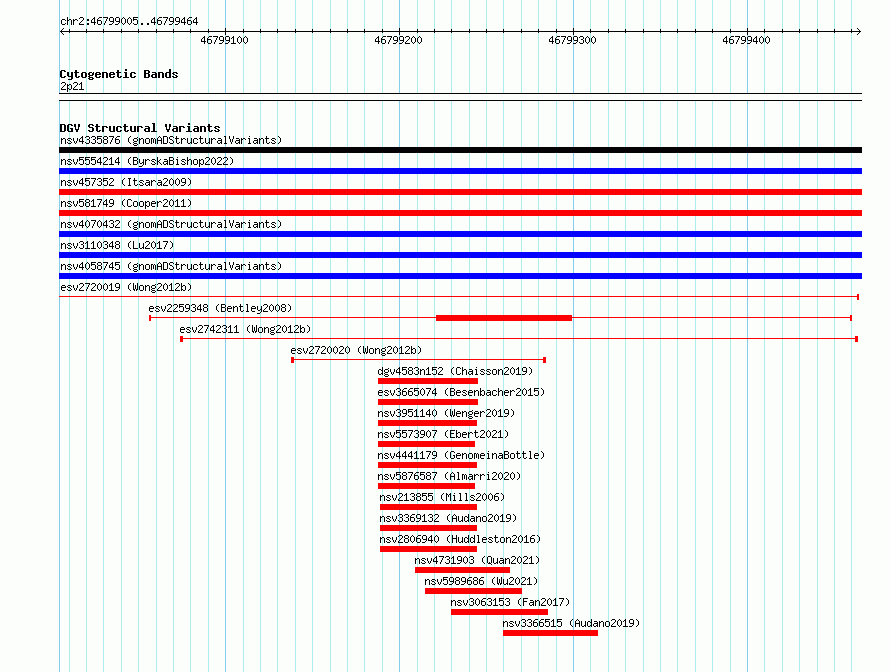Click the blue nsv5554214 variant bar
This screenshot has height=672, width=890.
coord(460,171)
